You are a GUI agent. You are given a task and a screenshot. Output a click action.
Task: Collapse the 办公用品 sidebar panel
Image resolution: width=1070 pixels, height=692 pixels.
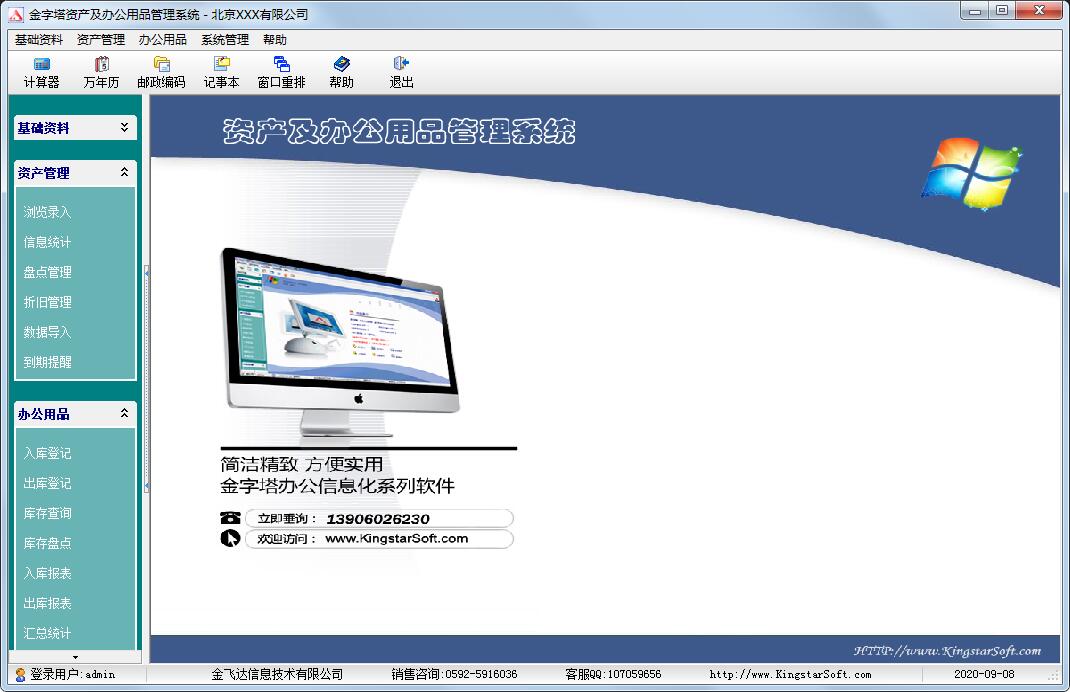(x=124, y=413)
